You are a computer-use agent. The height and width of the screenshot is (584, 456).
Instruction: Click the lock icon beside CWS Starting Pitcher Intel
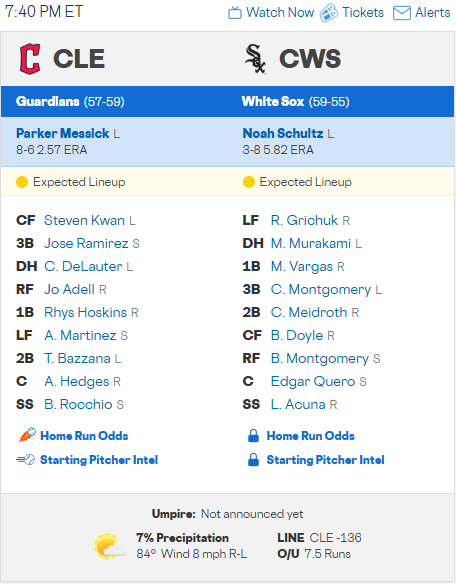[253, 460]
